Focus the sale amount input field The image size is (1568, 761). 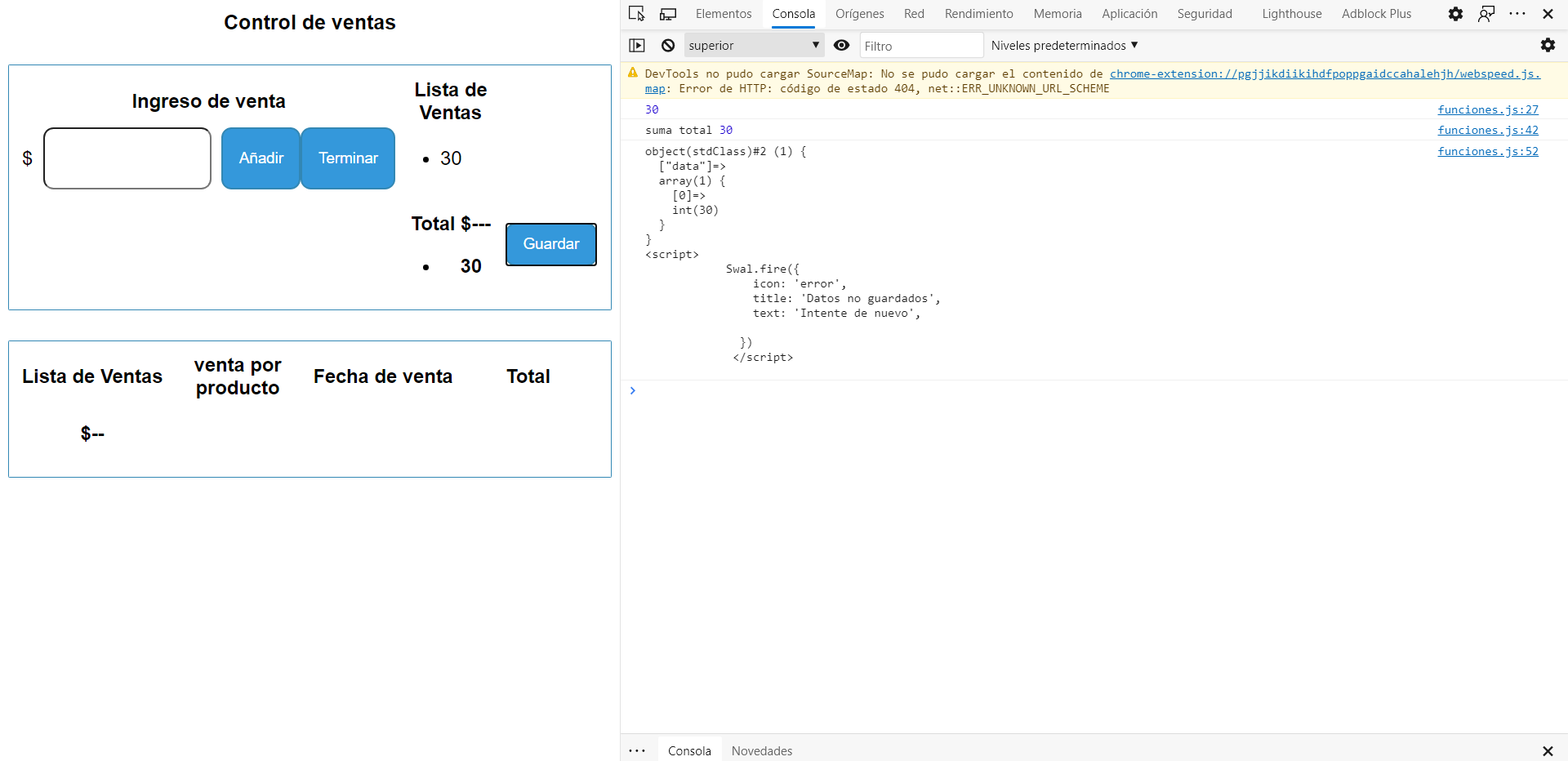point(127,158)
